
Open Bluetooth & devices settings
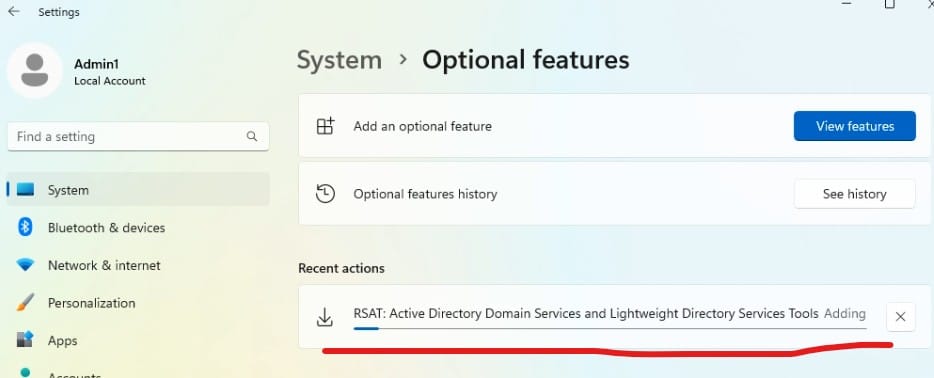[106, 227]
